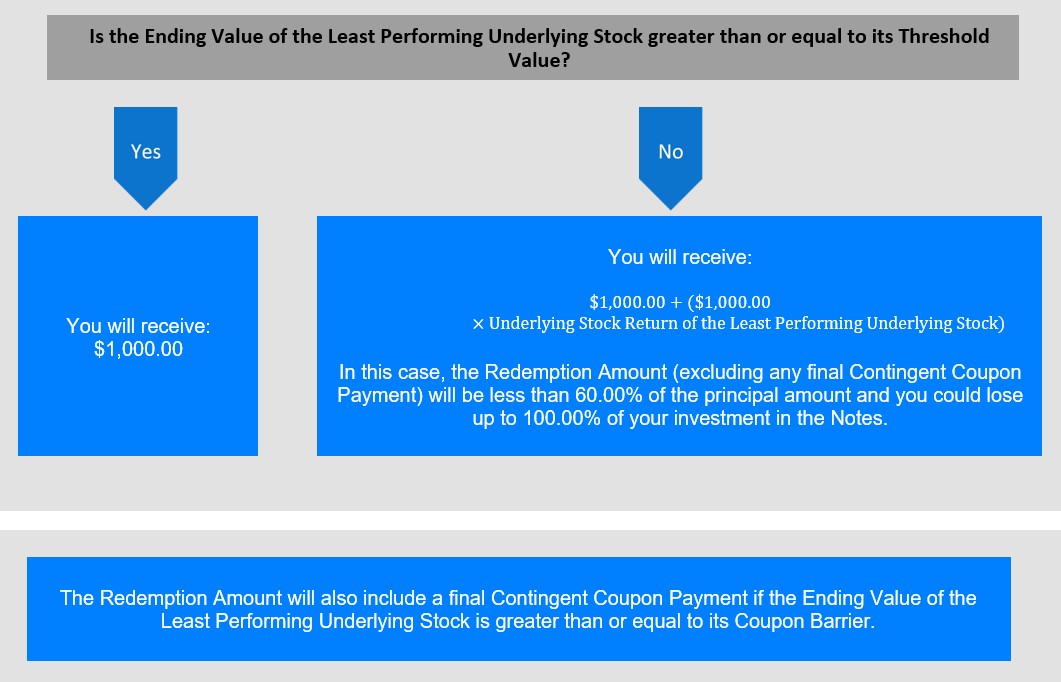Viewport: 1061px width, 682px height.
Task: Click the pointed tip of Yes arrow
Action: click(x=145, y=206)
